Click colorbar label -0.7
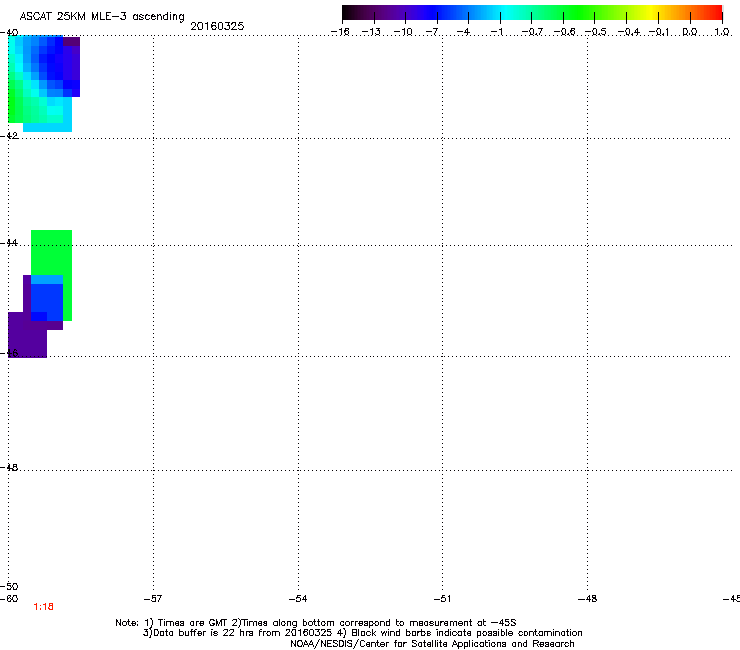Image resolution: width=740 pixels, height=650 pixels. click(x=532, y=32)
